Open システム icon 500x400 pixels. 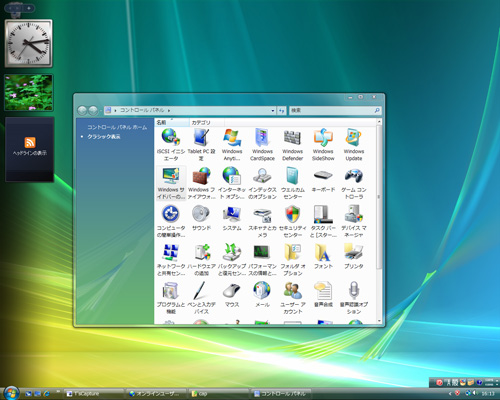[232, 218]
